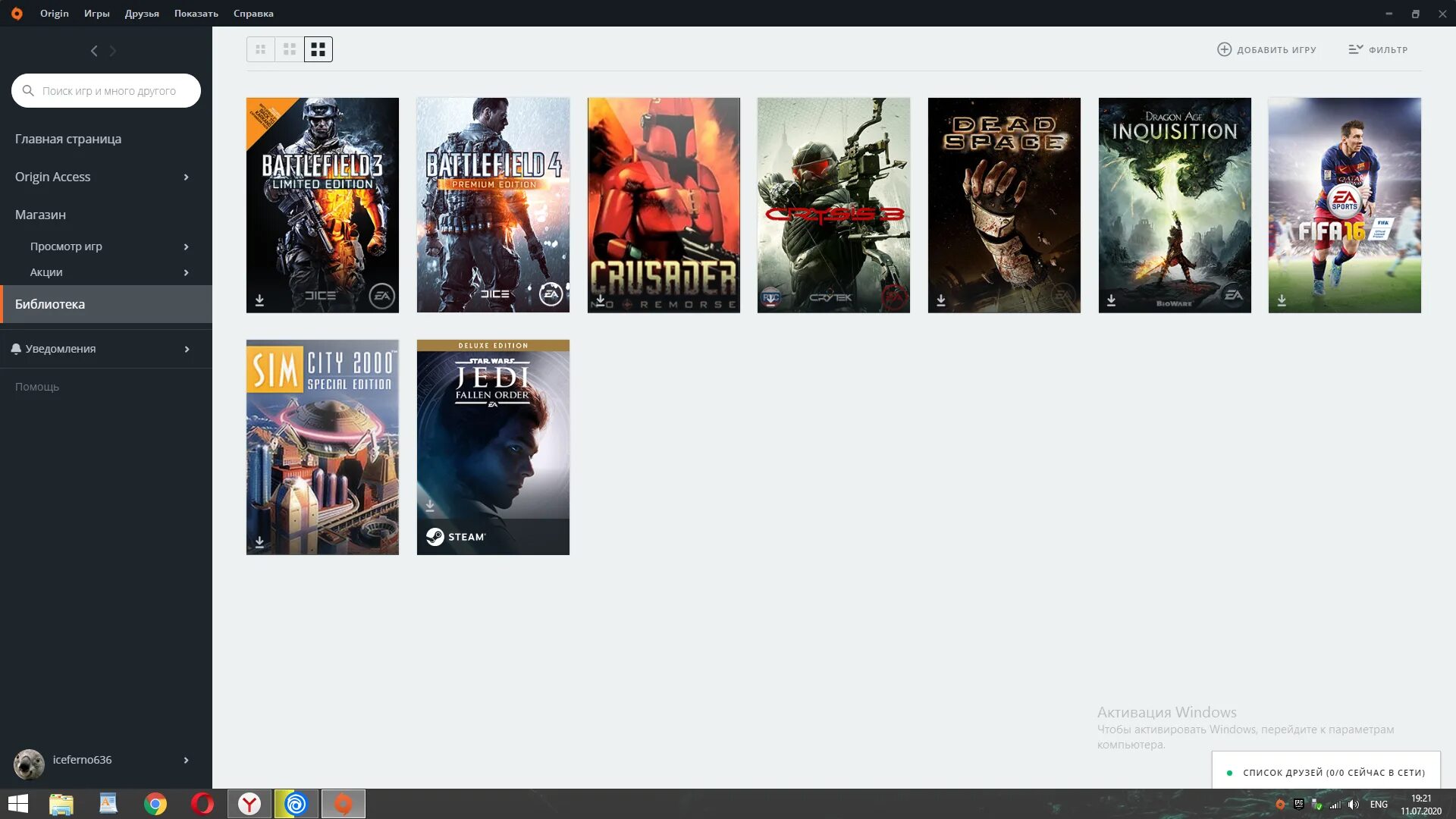Click download icon on Crusader tile
The width and height of the screenshot is (1456, 819).
click(600, 300)
